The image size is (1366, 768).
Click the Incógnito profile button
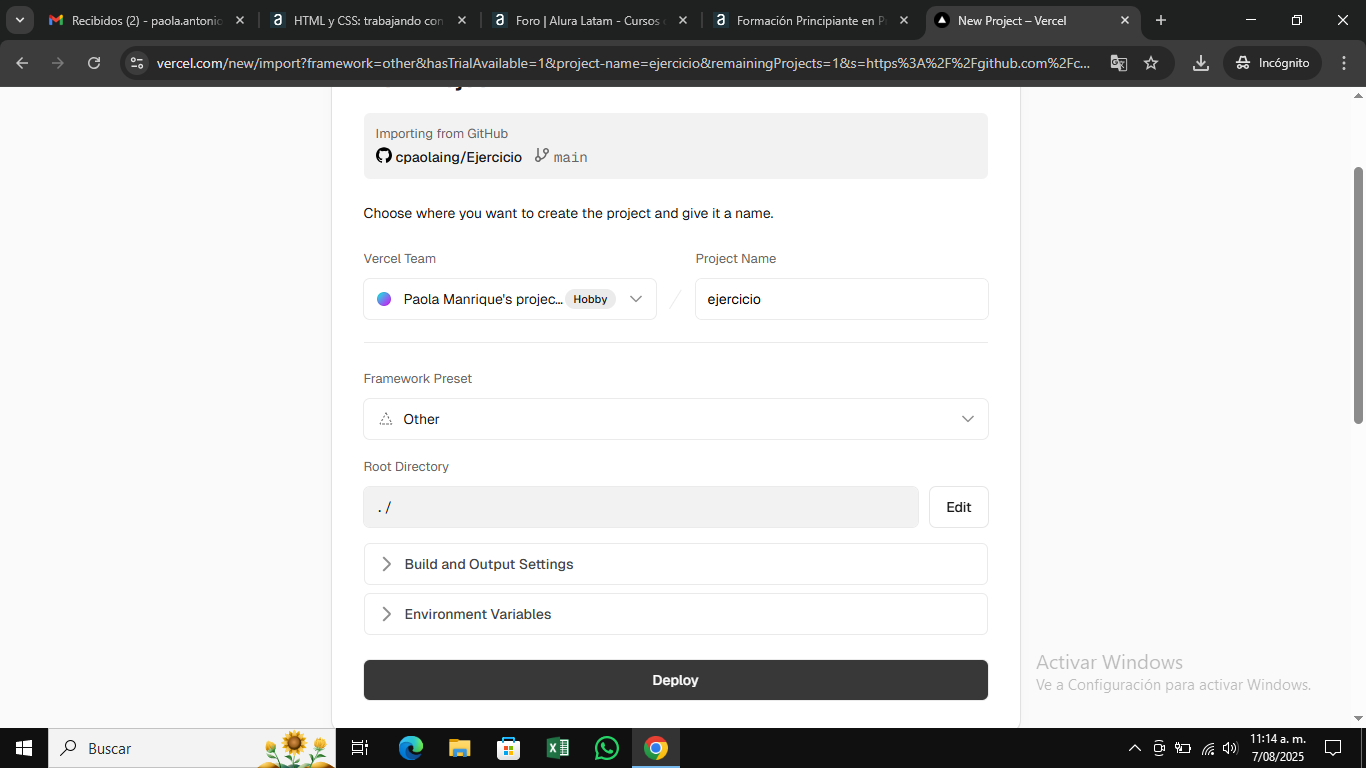coord(1272,63)
